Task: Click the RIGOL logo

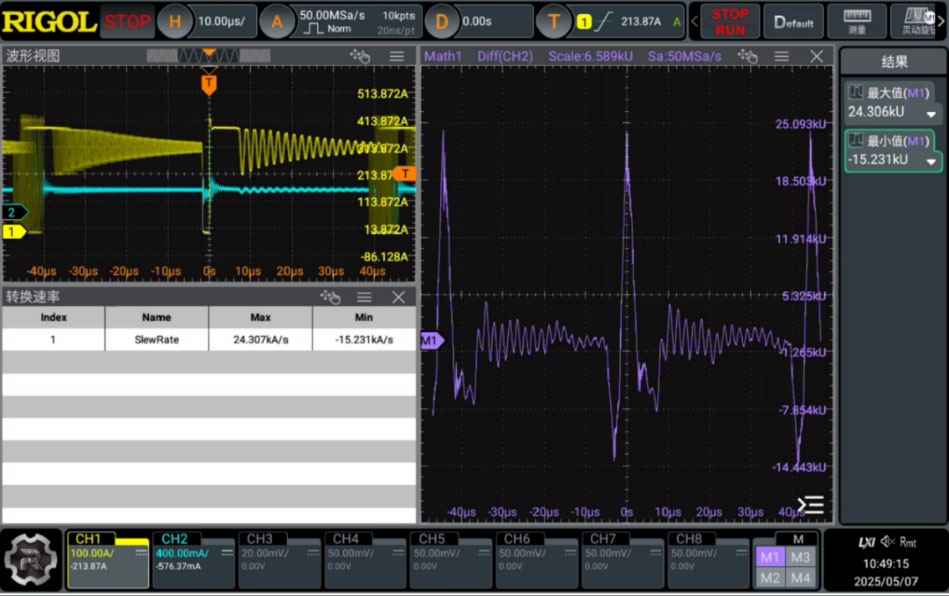Action: tap(49, 22)
